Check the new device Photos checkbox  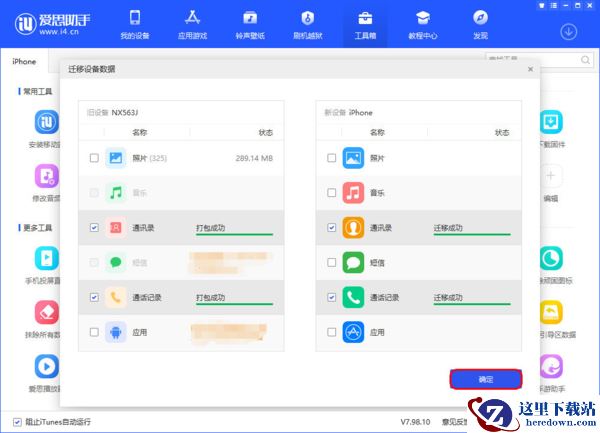[x=332, y=158]
